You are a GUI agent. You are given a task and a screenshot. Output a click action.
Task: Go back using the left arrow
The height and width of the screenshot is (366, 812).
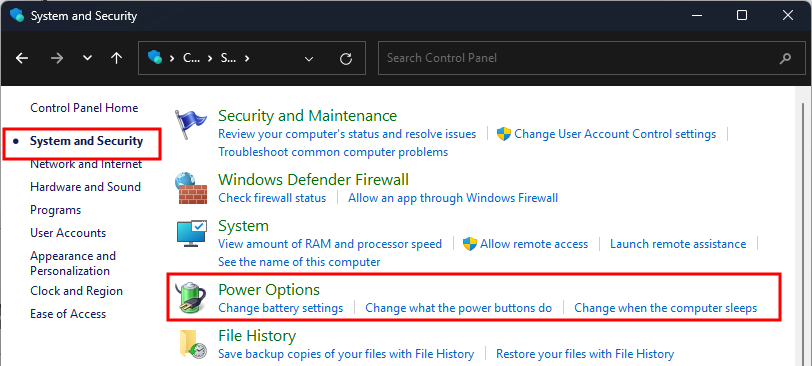coord(22,58)
